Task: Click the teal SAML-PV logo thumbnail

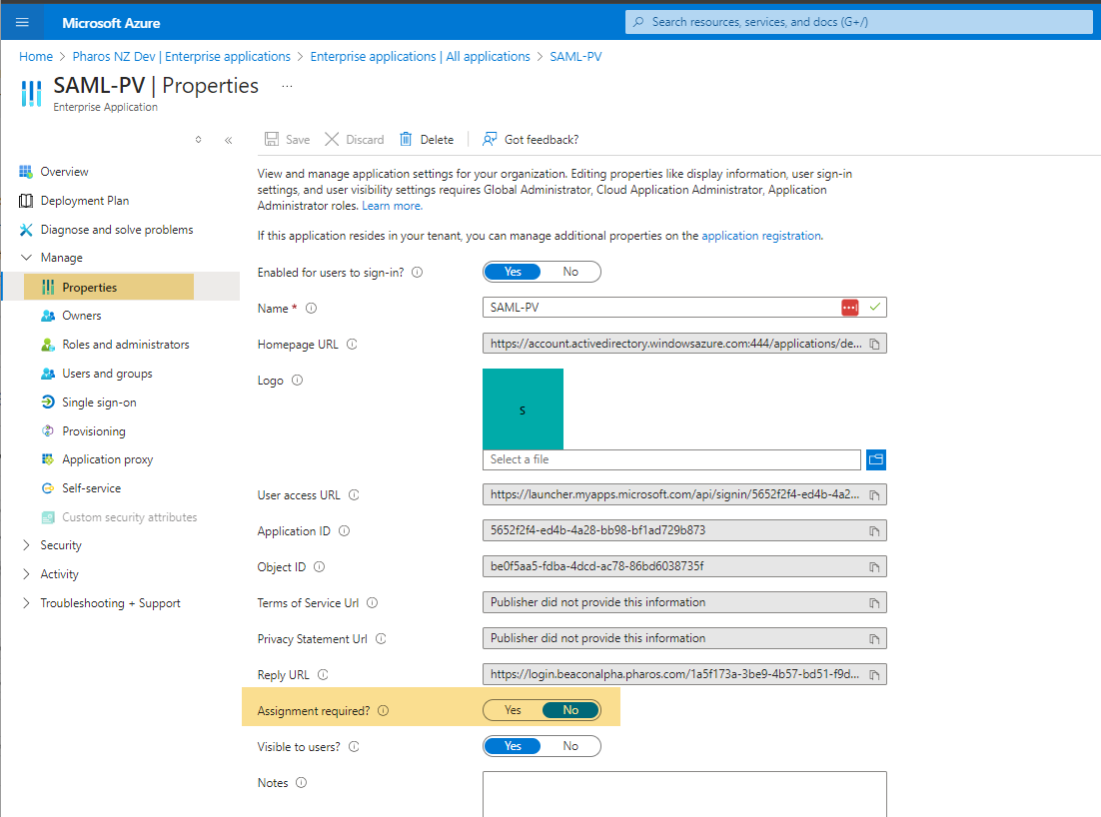Action: (522, 409)
